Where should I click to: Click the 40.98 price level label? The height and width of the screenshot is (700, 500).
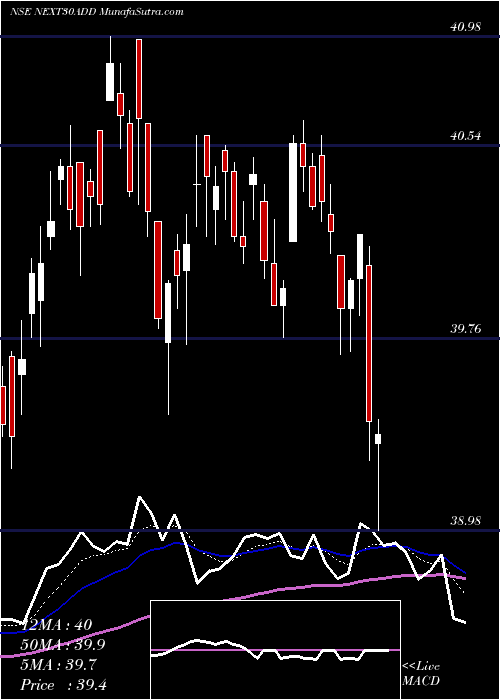[466, 27]
